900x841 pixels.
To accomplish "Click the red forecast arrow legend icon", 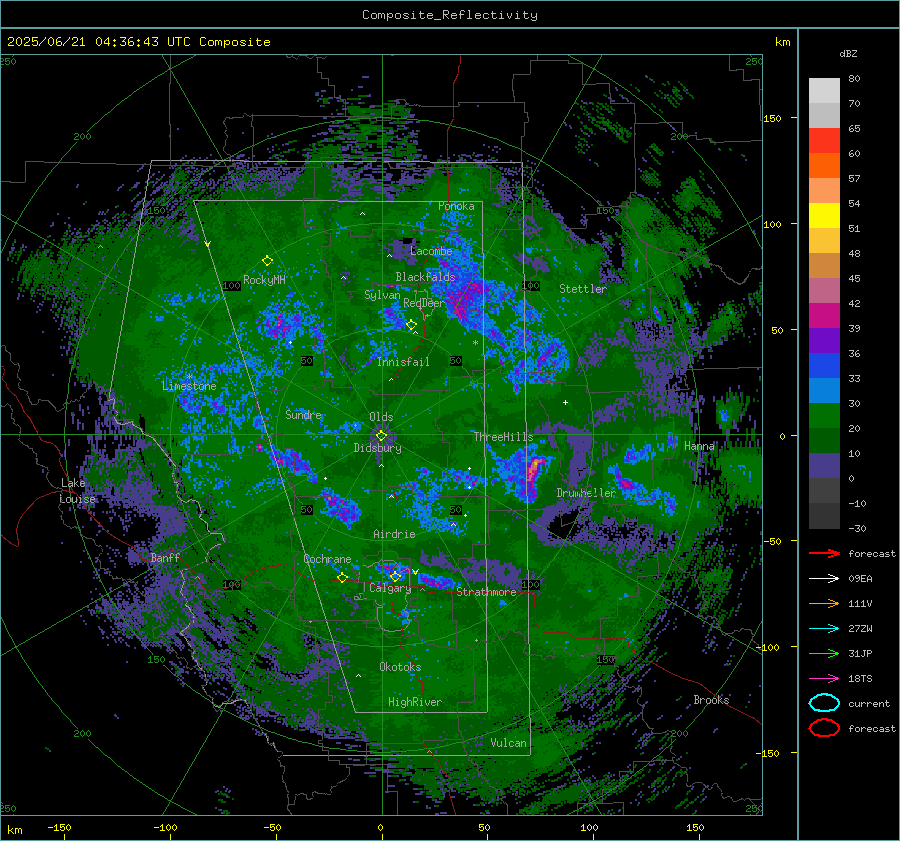I will (824, 553).
